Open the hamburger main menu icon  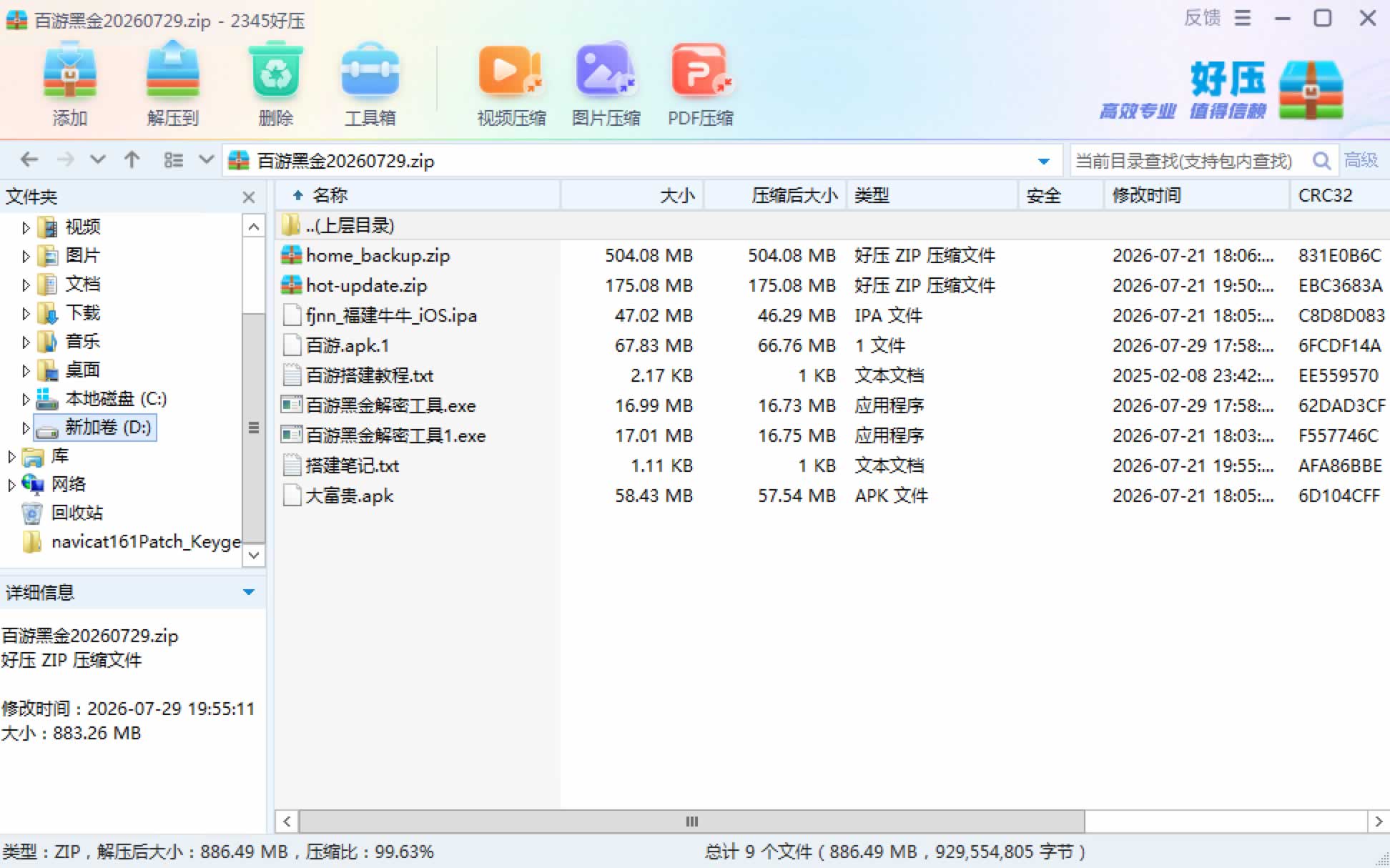pyautogui.click(x=1243, y=18)
